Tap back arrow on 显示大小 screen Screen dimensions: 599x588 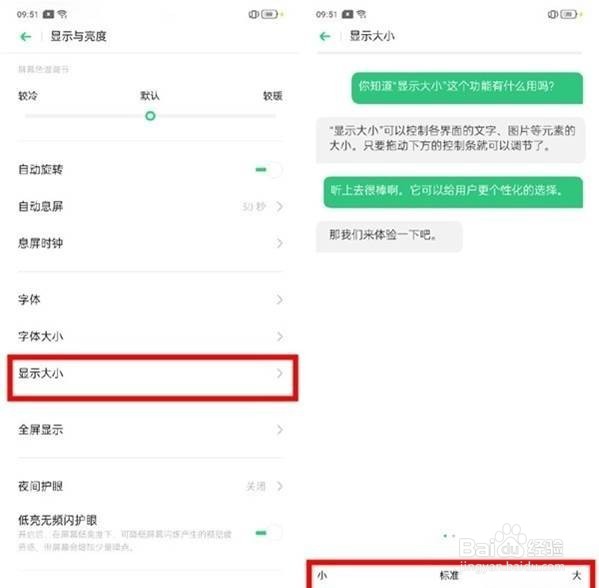tap(325, 36)
